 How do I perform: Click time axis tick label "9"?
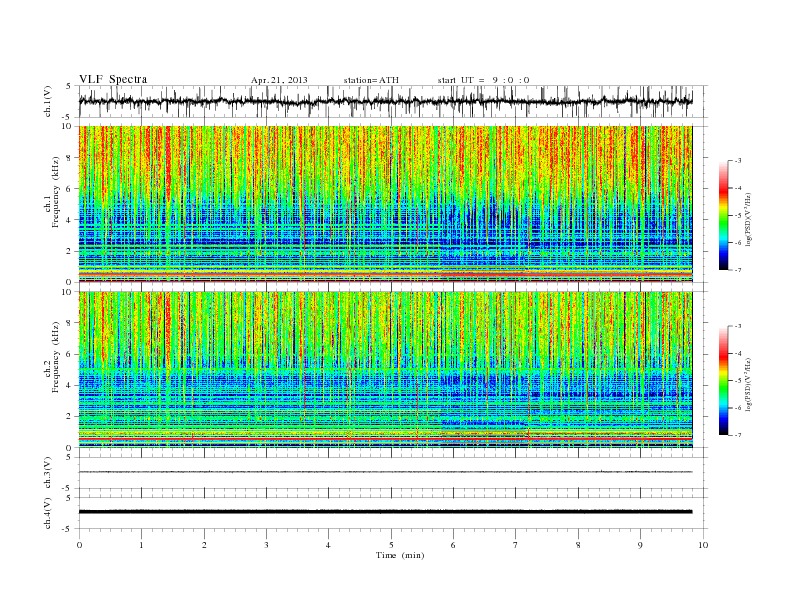[640, 545]
